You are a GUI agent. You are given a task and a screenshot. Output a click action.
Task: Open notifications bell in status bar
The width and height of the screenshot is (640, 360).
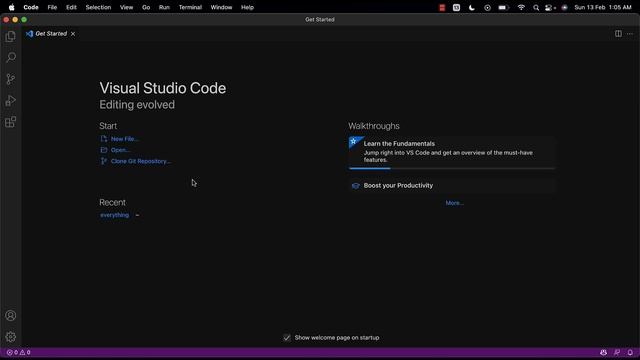click(630, 352)
